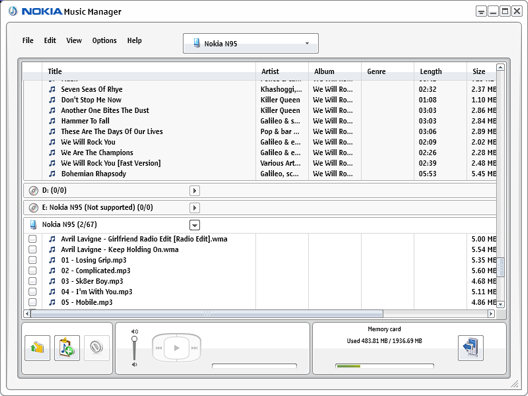Click the vertical scrollbar down arrow
Image resolution: width=528 pixels, height=396 pixels.
(500, 304)
